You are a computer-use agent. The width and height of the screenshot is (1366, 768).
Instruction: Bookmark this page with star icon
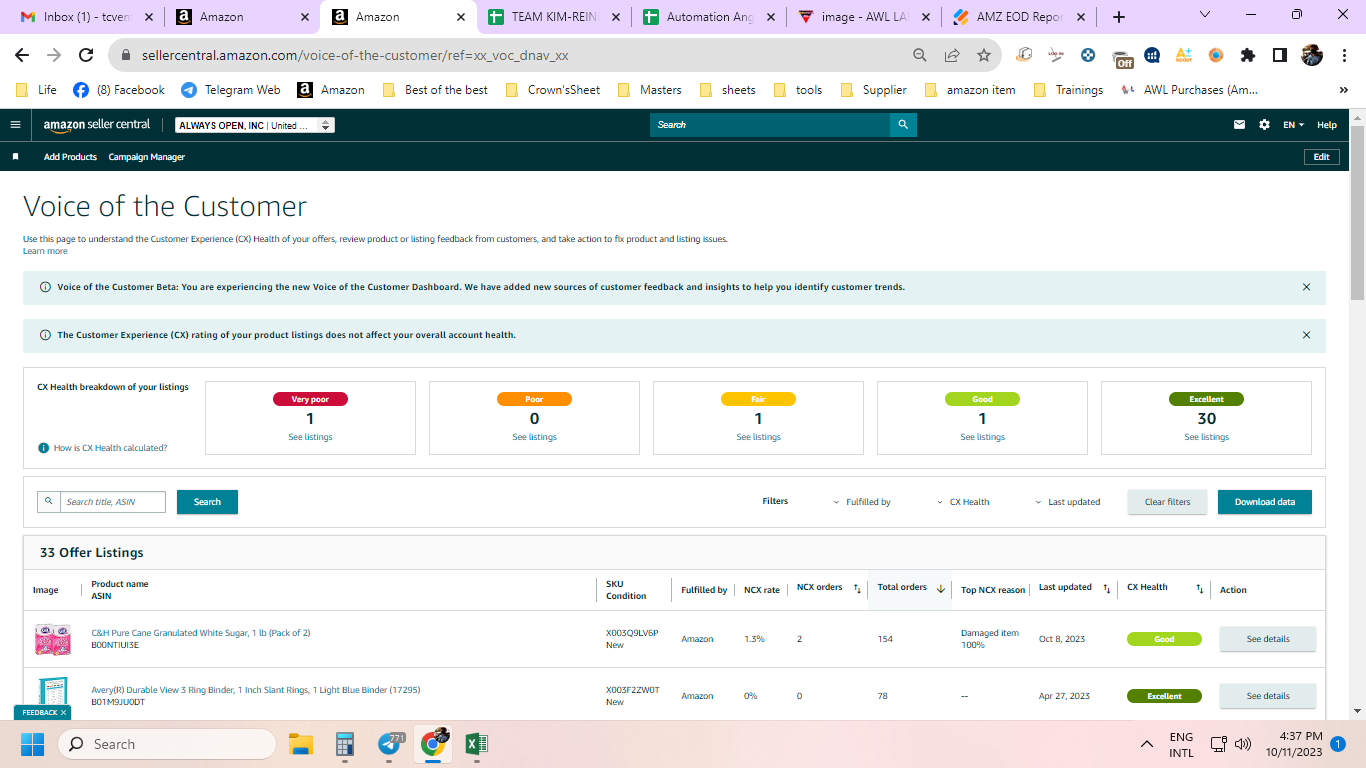984,56
